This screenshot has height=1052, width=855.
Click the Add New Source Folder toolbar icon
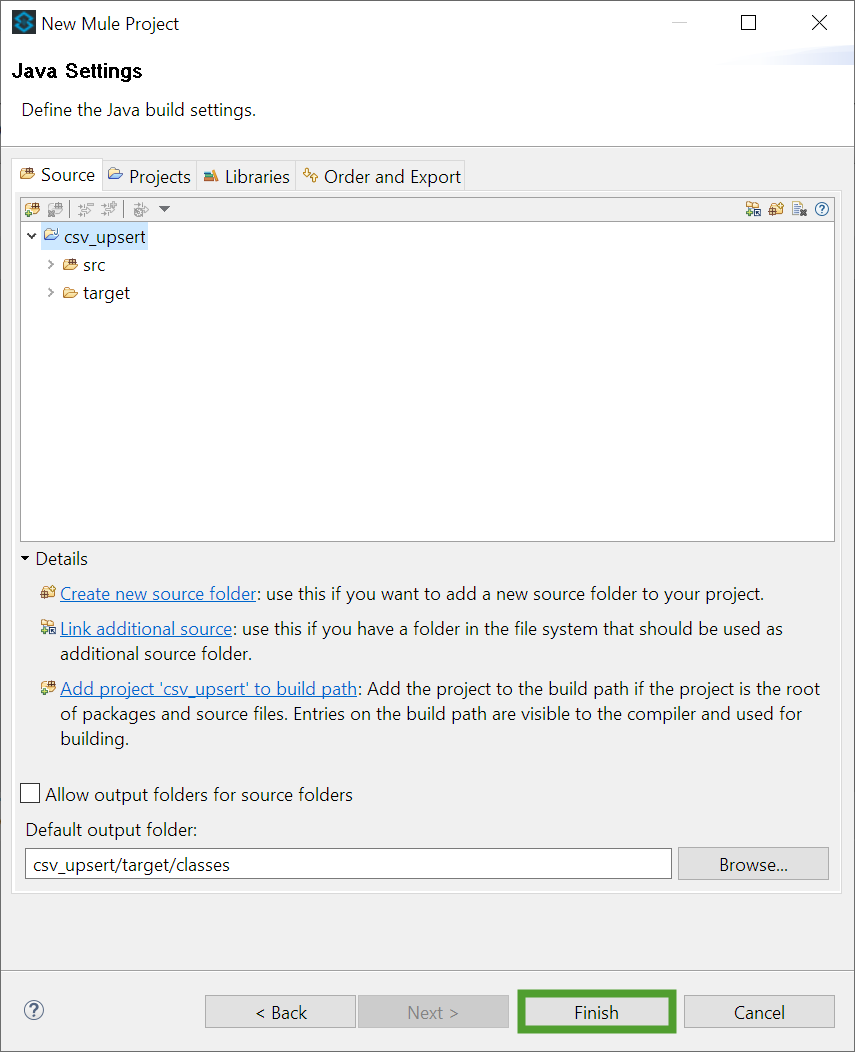click(x=776, y=209)
